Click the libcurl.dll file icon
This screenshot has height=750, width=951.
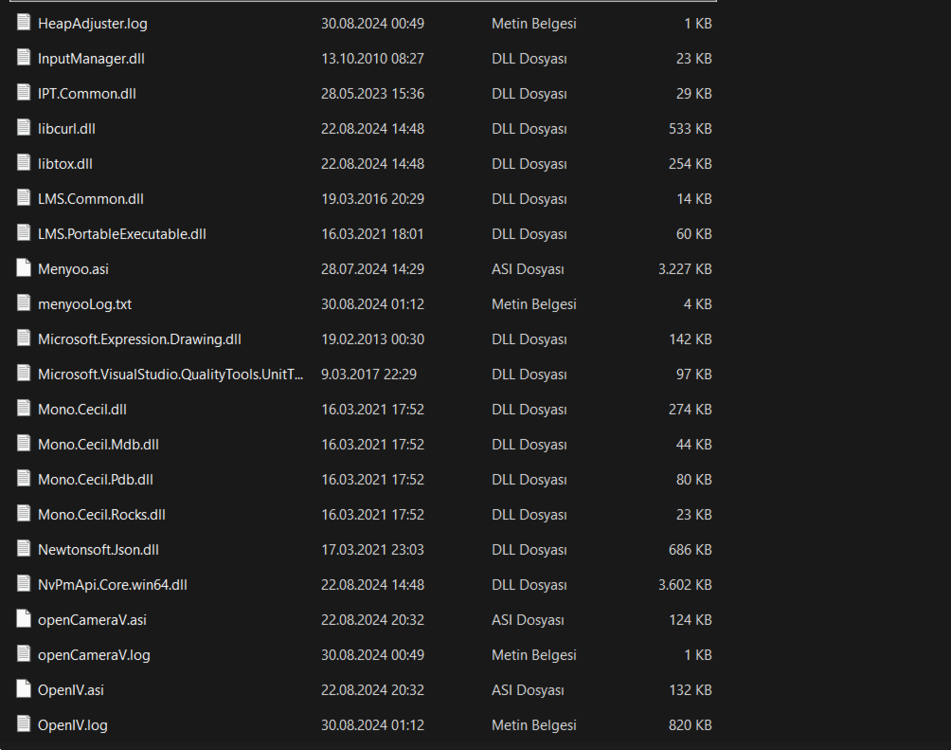point(24,128)
